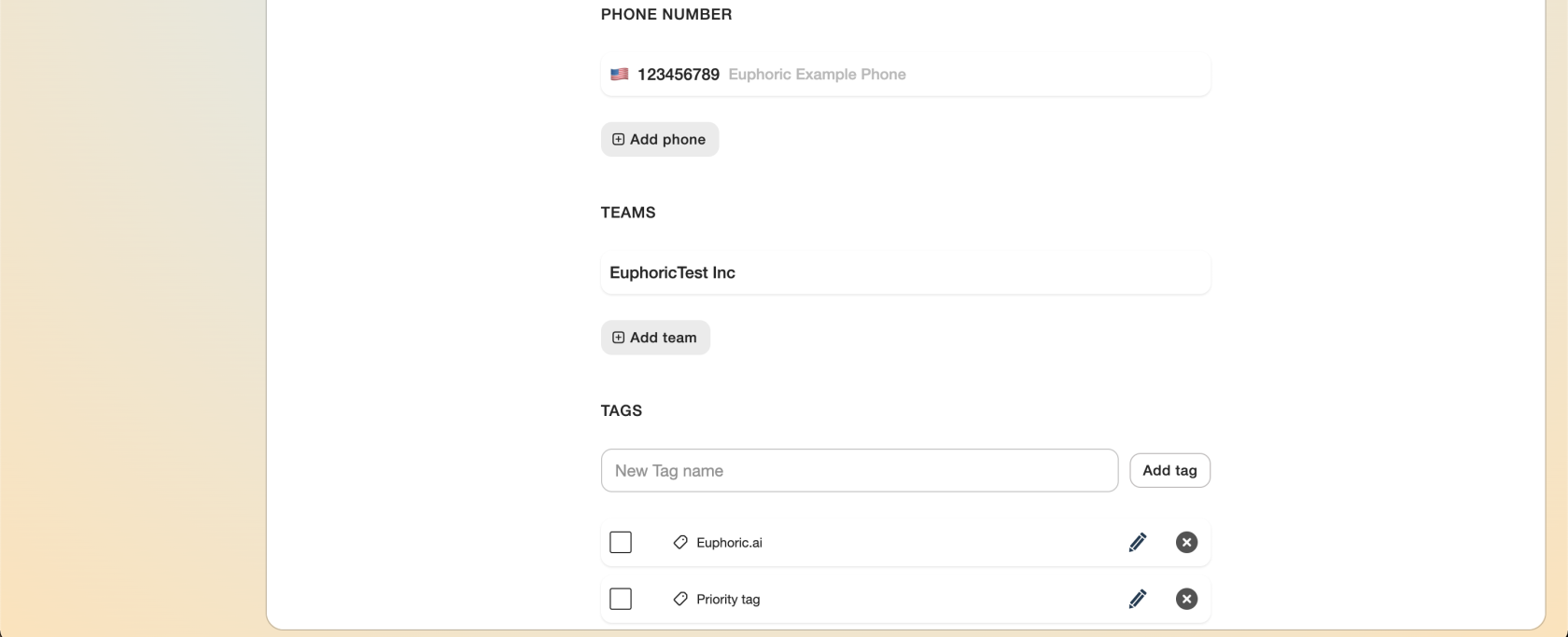Image resolution: width=1568 pixels, height=637 pixels.
Task: Edit the Euphoric.ai tag with pencil icon
Action: [1137, 543]
